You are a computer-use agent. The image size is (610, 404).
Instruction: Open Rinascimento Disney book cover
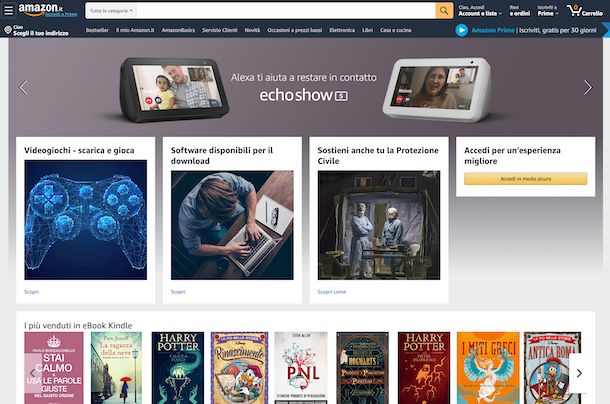239,368
